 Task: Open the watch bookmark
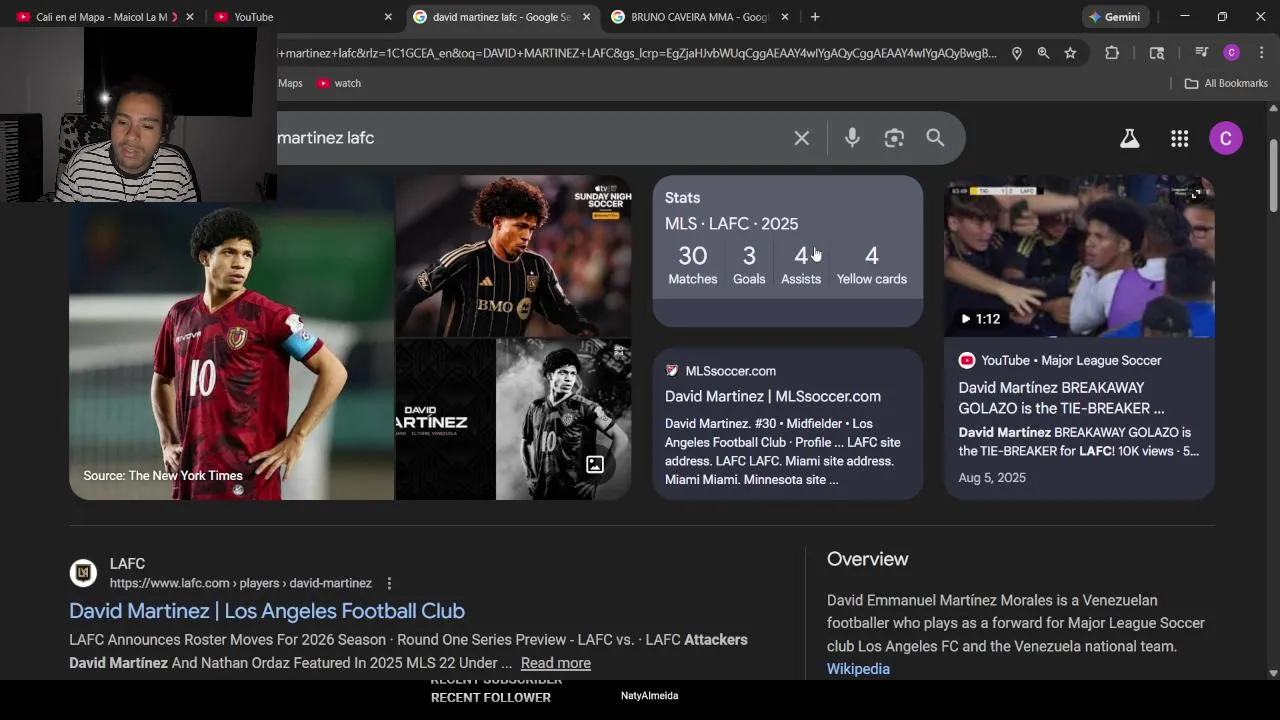click(x=339, y=83)
